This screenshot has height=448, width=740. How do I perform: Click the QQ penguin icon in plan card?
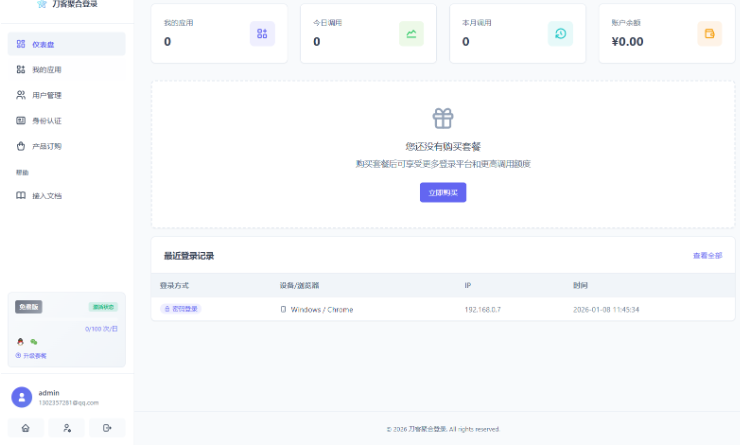pos(20,342)
